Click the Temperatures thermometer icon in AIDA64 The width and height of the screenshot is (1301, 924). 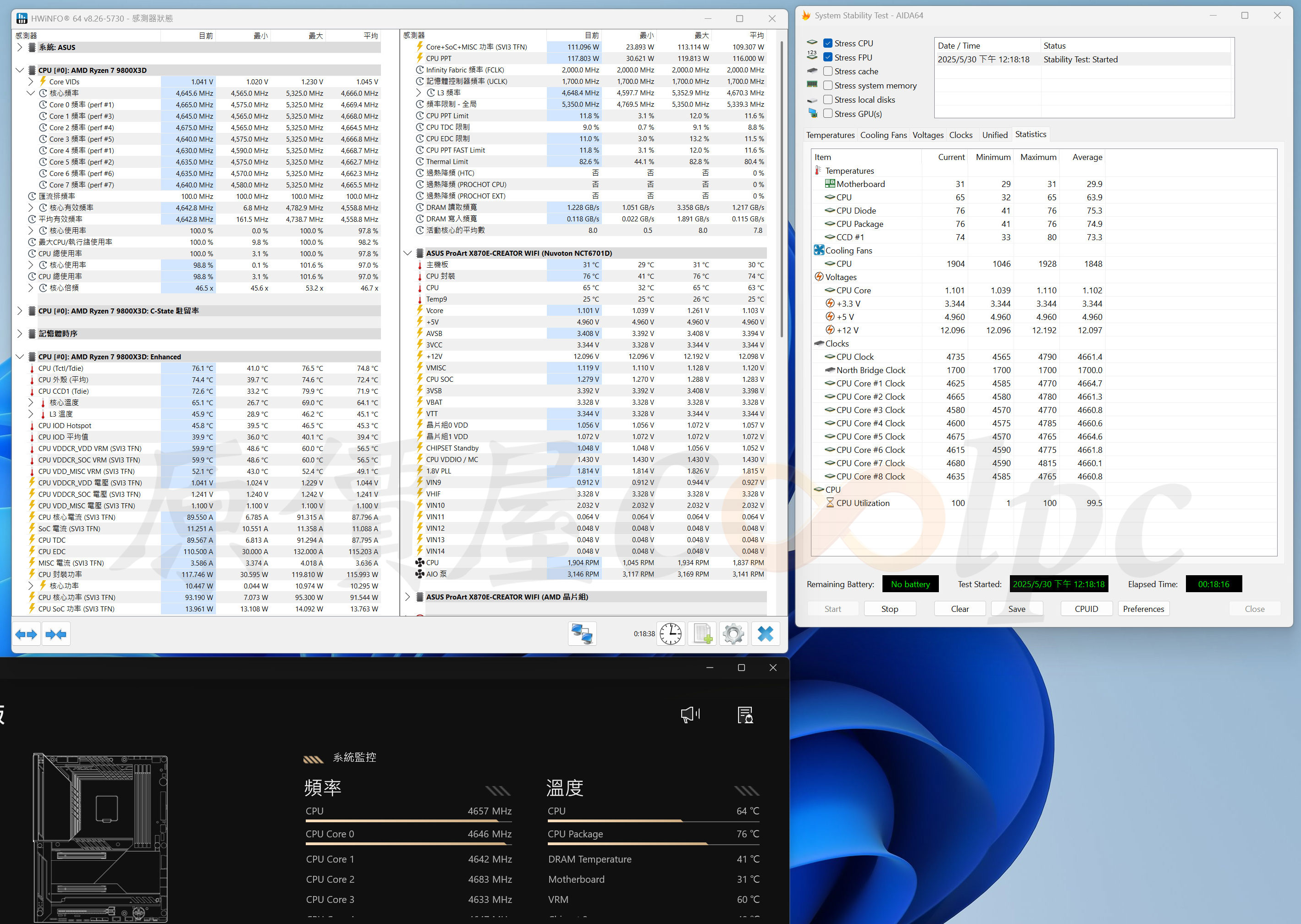tap(818, 170)
